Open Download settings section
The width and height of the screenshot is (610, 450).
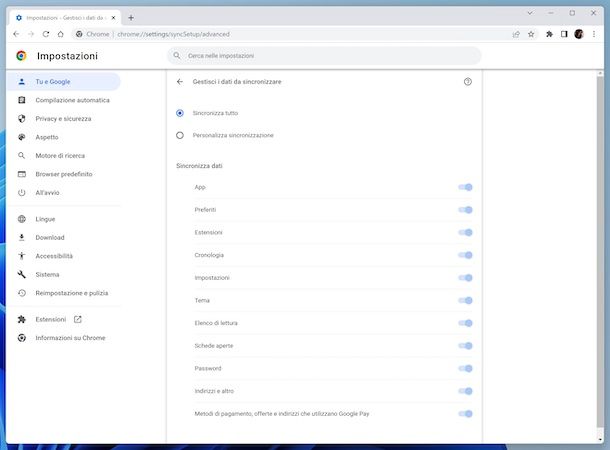point(63,238)
